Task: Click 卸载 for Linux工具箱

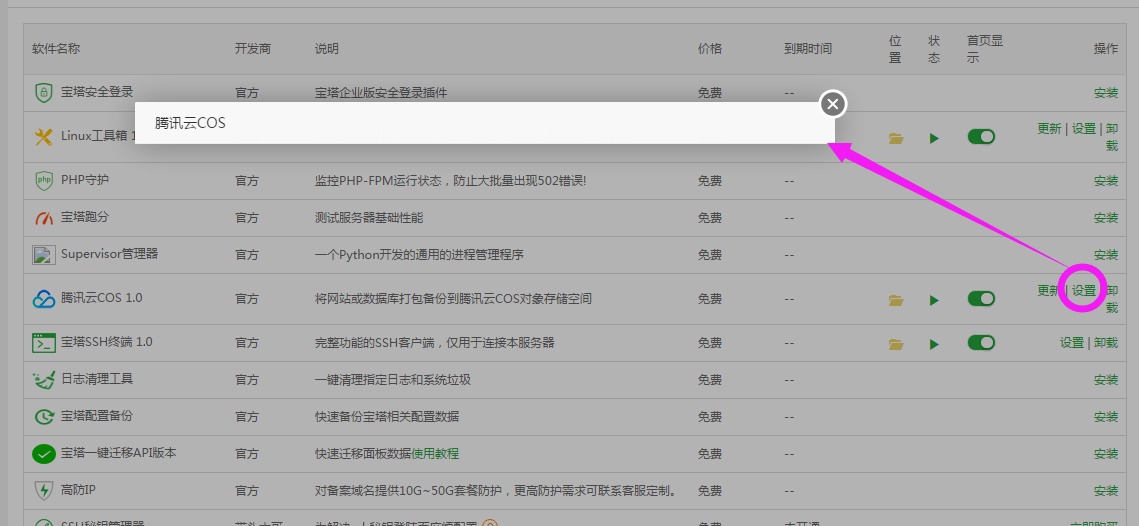Action: pos(1112,137)
